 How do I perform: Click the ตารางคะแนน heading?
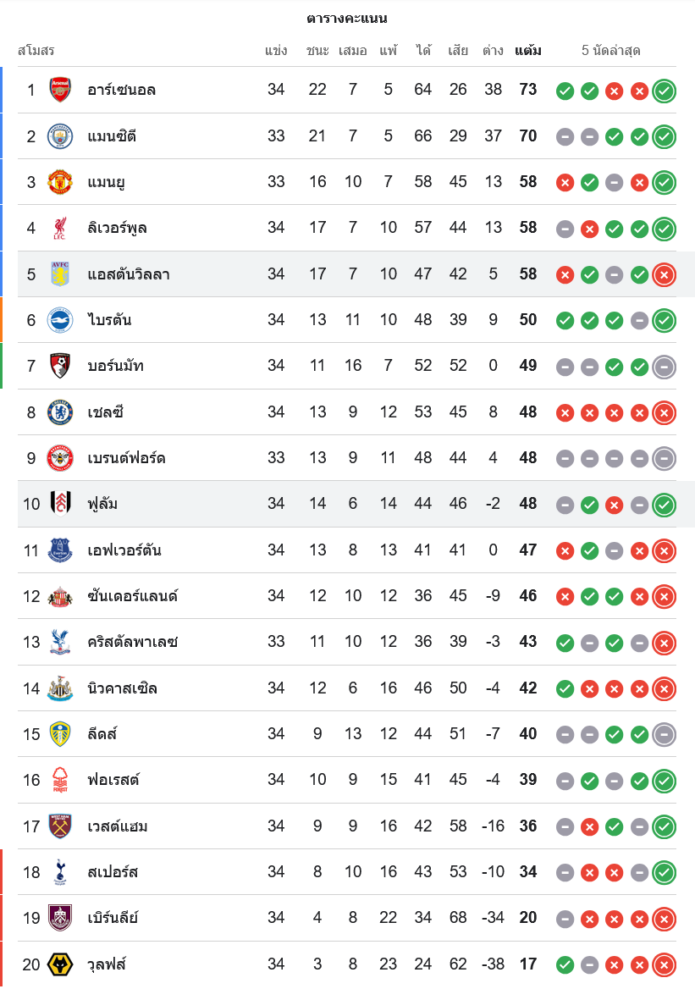point(347,18)
